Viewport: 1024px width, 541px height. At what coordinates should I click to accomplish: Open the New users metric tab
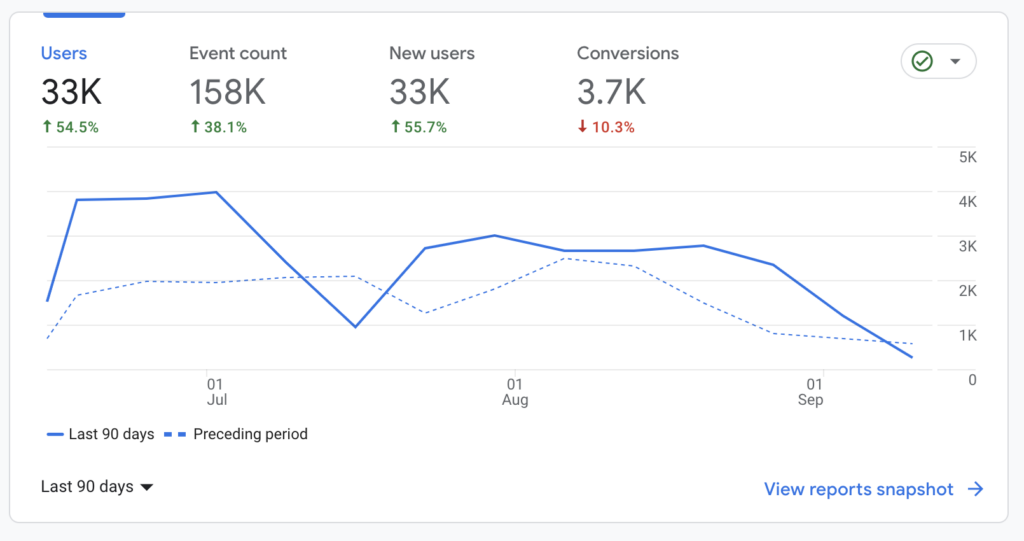(x=432, y=54)
